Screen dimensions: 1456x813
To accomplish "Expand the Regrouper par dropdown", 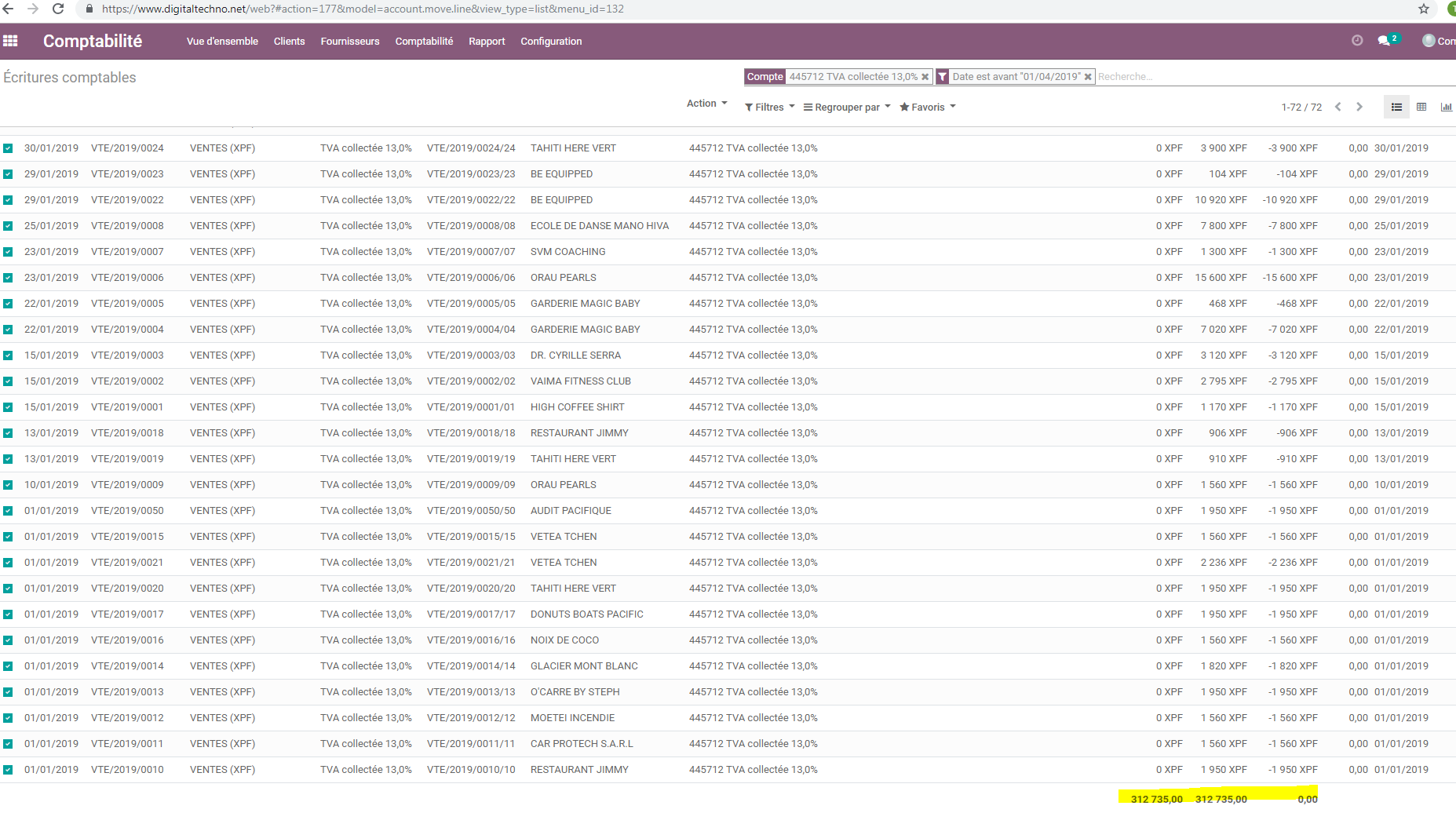I will click(x=847, y=108).
